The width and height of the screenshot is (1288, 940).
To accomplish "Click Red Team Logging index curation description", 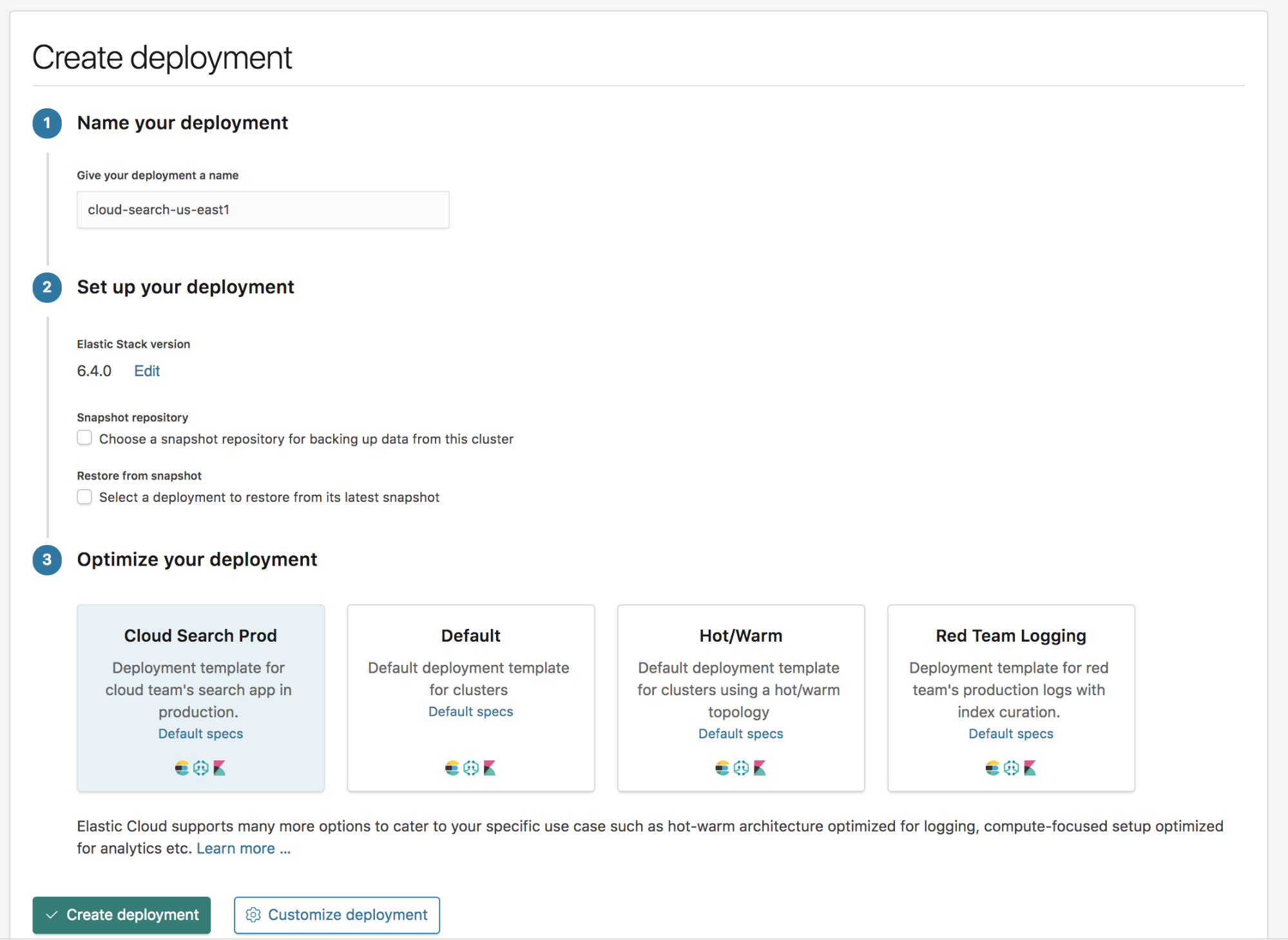I will tap(1009, 690).
